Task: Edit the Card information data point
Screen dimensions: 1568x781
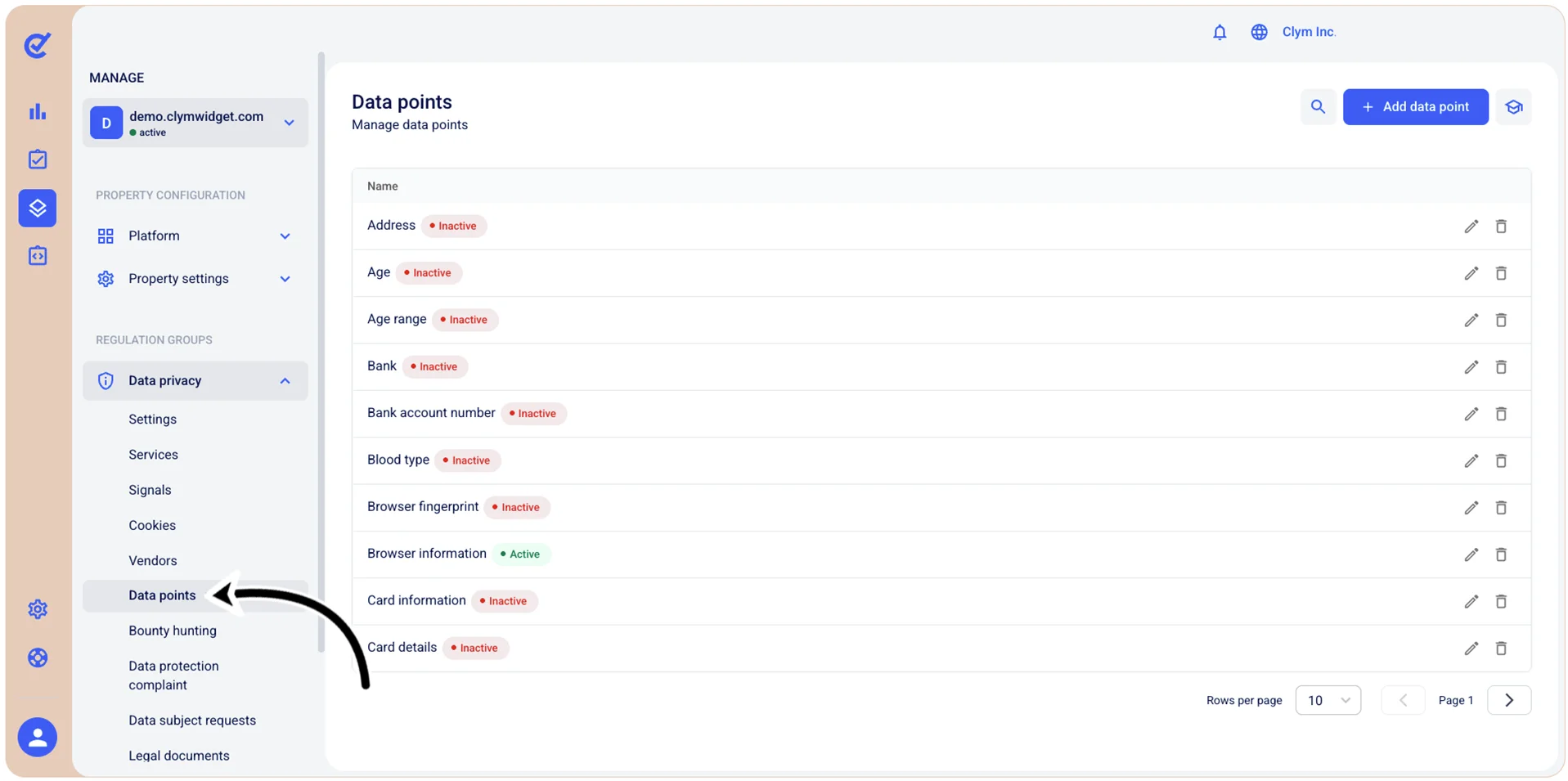Action: (x=1471, y=602)
